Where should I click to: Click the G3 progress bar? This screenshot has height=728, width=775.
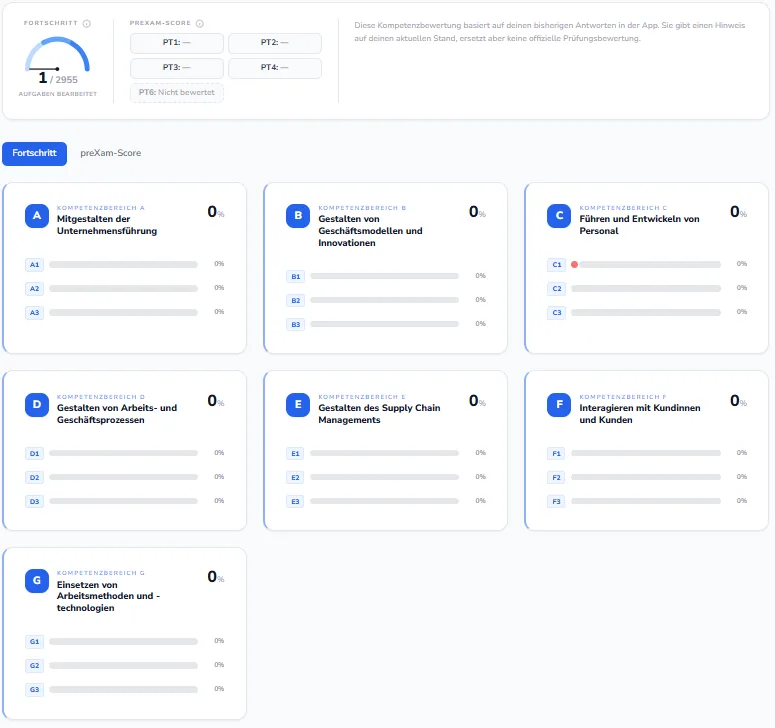click(x=123, y=689)
